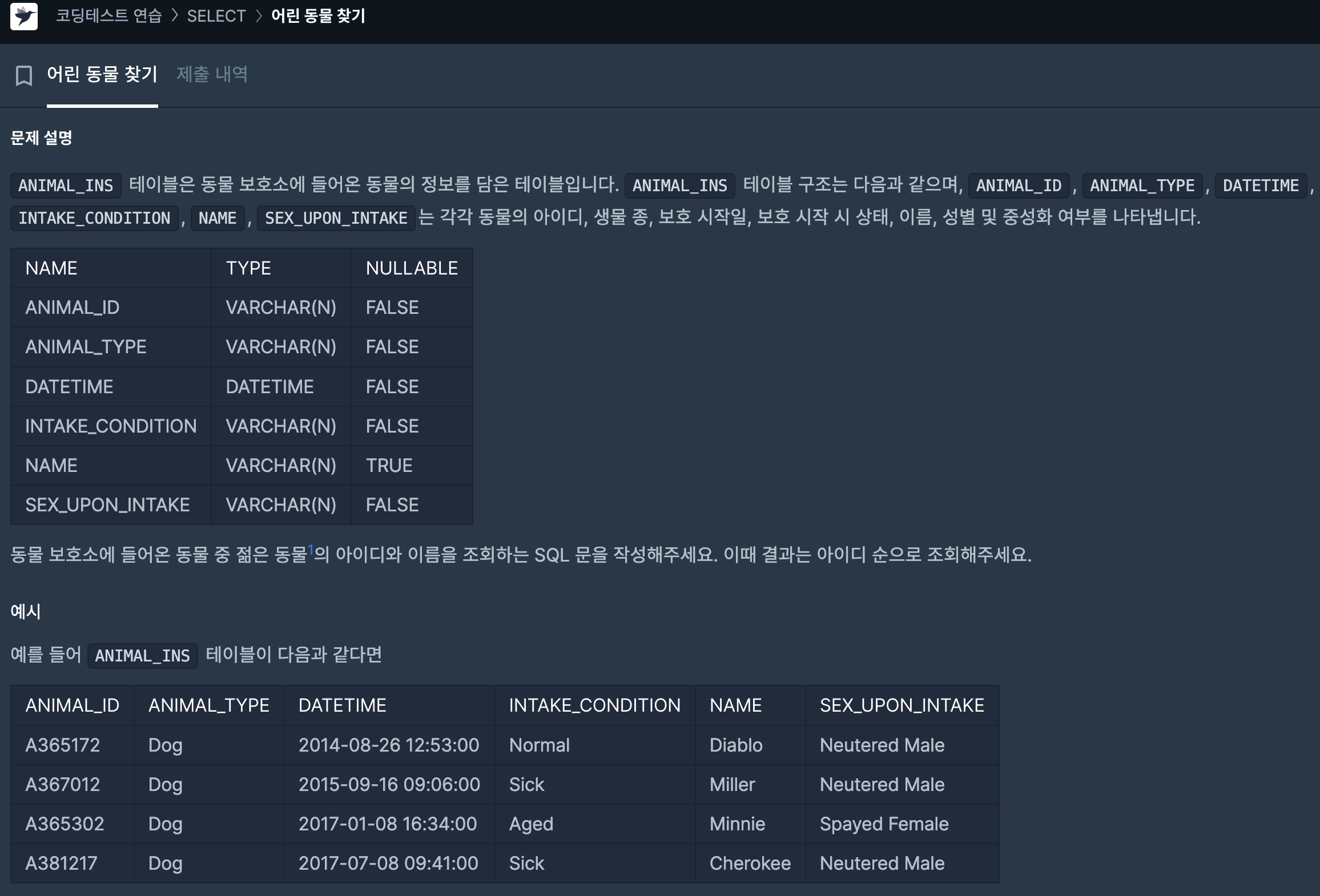Open the SELECT breadcrumb link
The width and height of the screenshot is (1320, 896).
coord(216,16)
